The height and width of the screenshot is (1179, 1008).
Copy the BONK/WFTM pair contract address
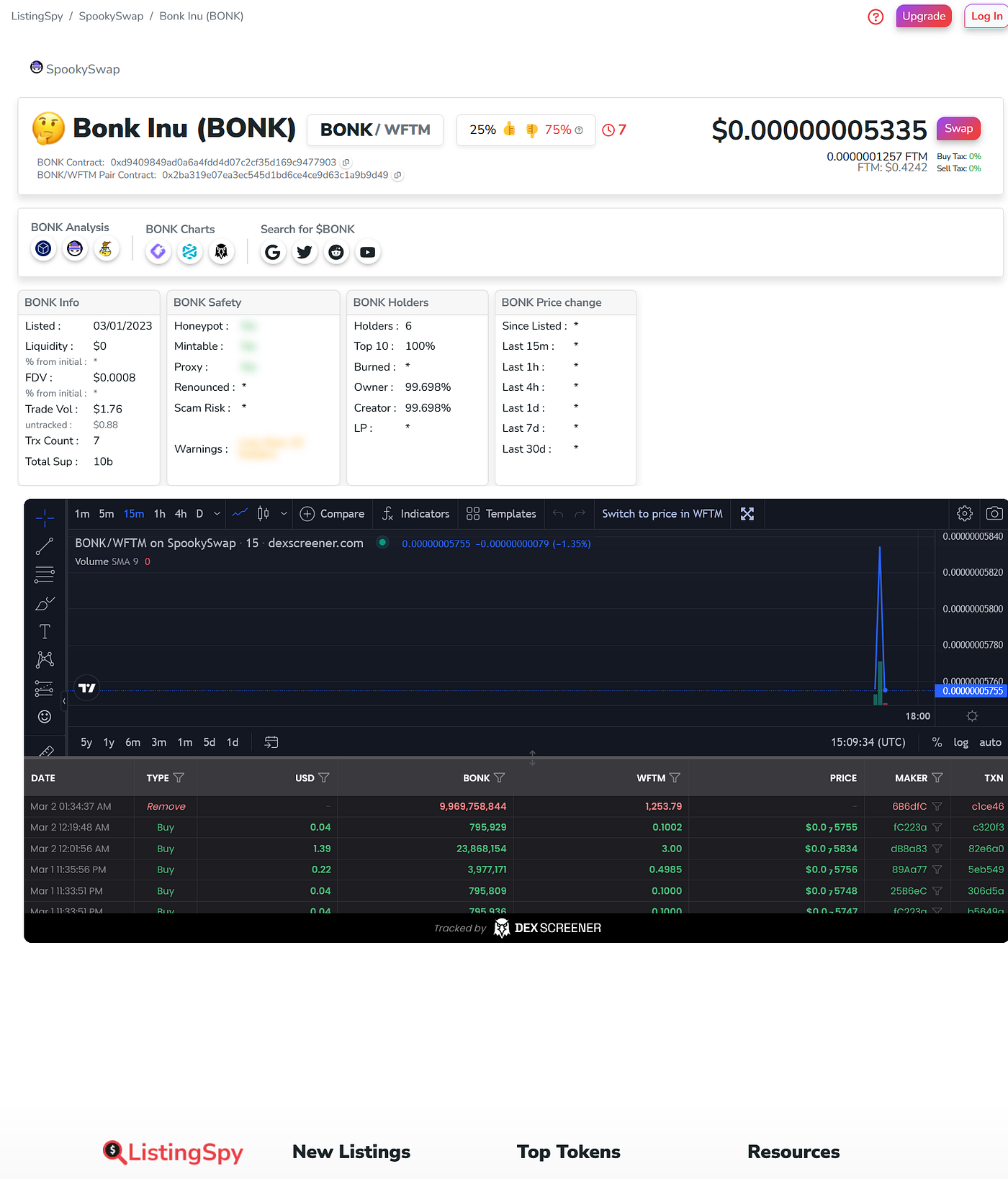pos(398,175)
